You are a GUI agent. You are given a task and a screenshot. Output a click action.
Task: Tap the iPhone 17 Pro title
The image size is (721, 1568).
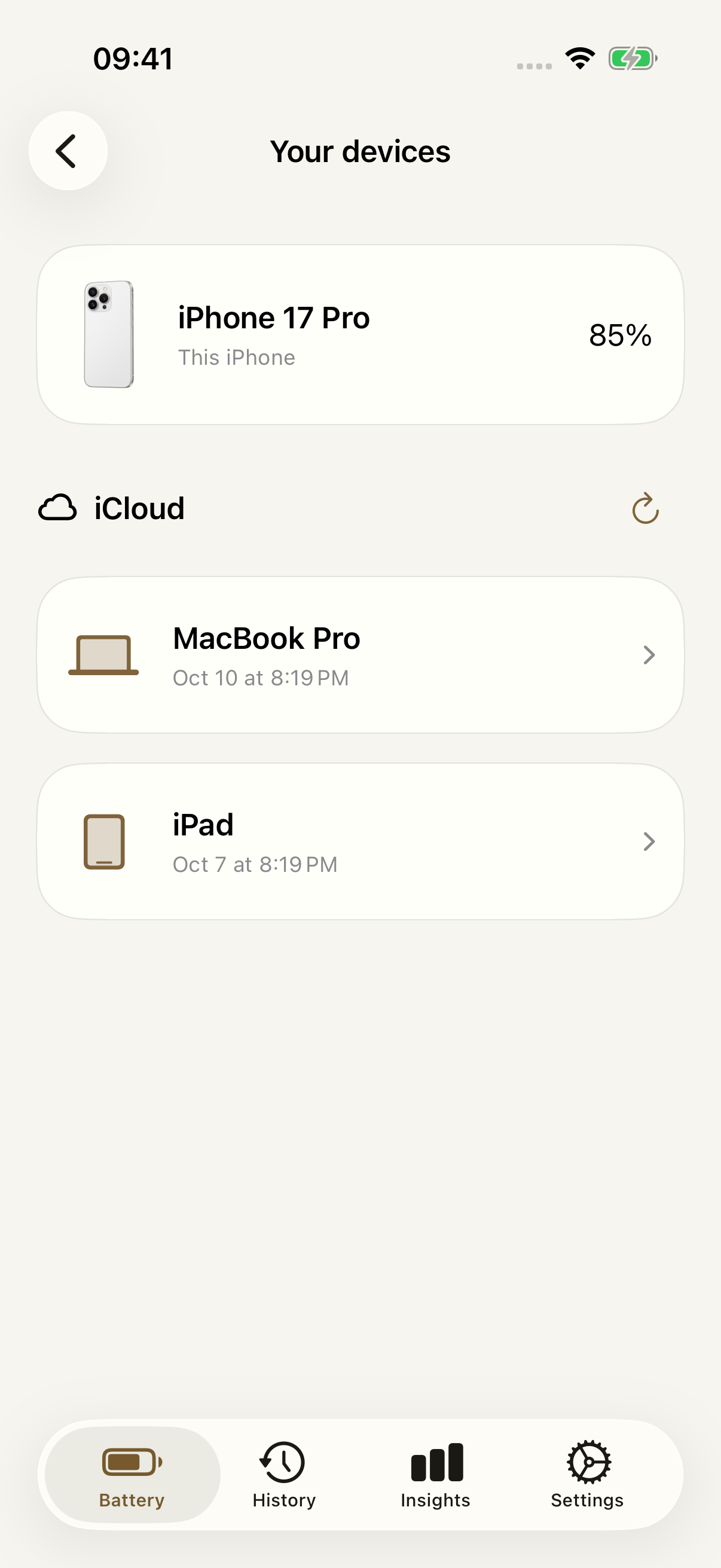274,318
